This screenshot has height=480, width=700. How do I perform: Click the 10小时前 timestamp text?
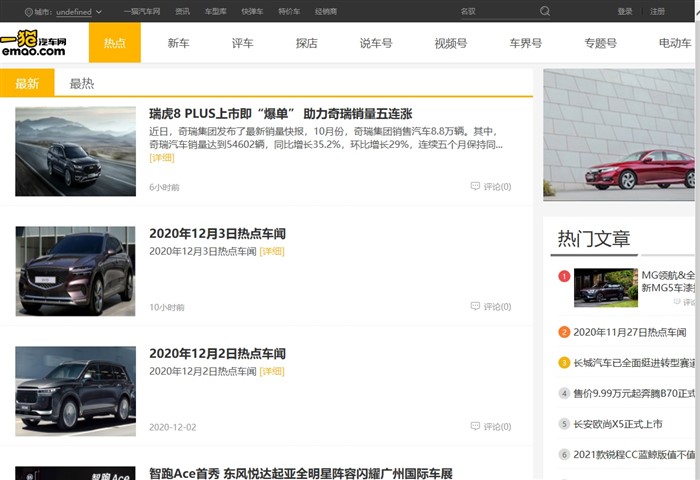[167, 307]
